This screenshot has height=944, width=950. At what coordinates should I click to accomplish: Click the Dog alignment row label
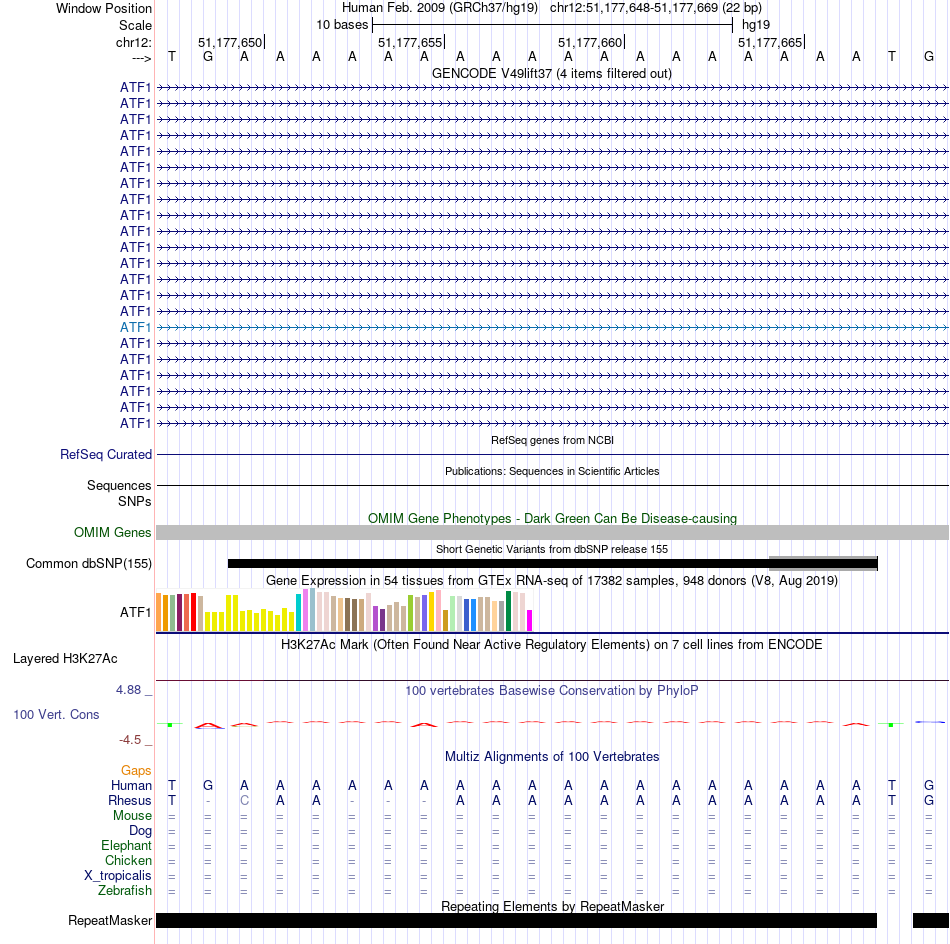[140, 831]
